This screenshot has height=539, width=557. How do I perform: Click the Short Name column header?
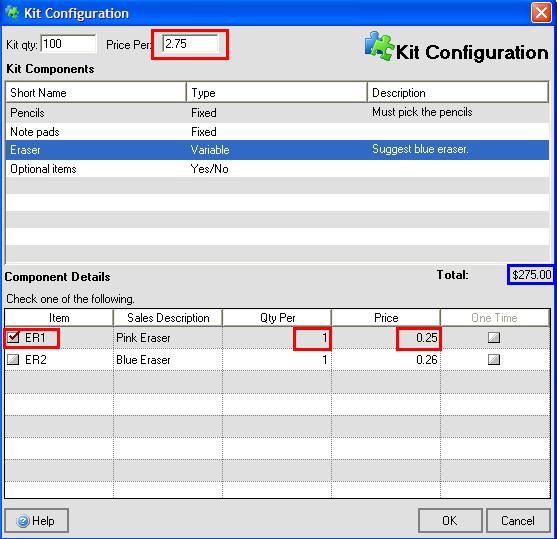coord(96,92)
